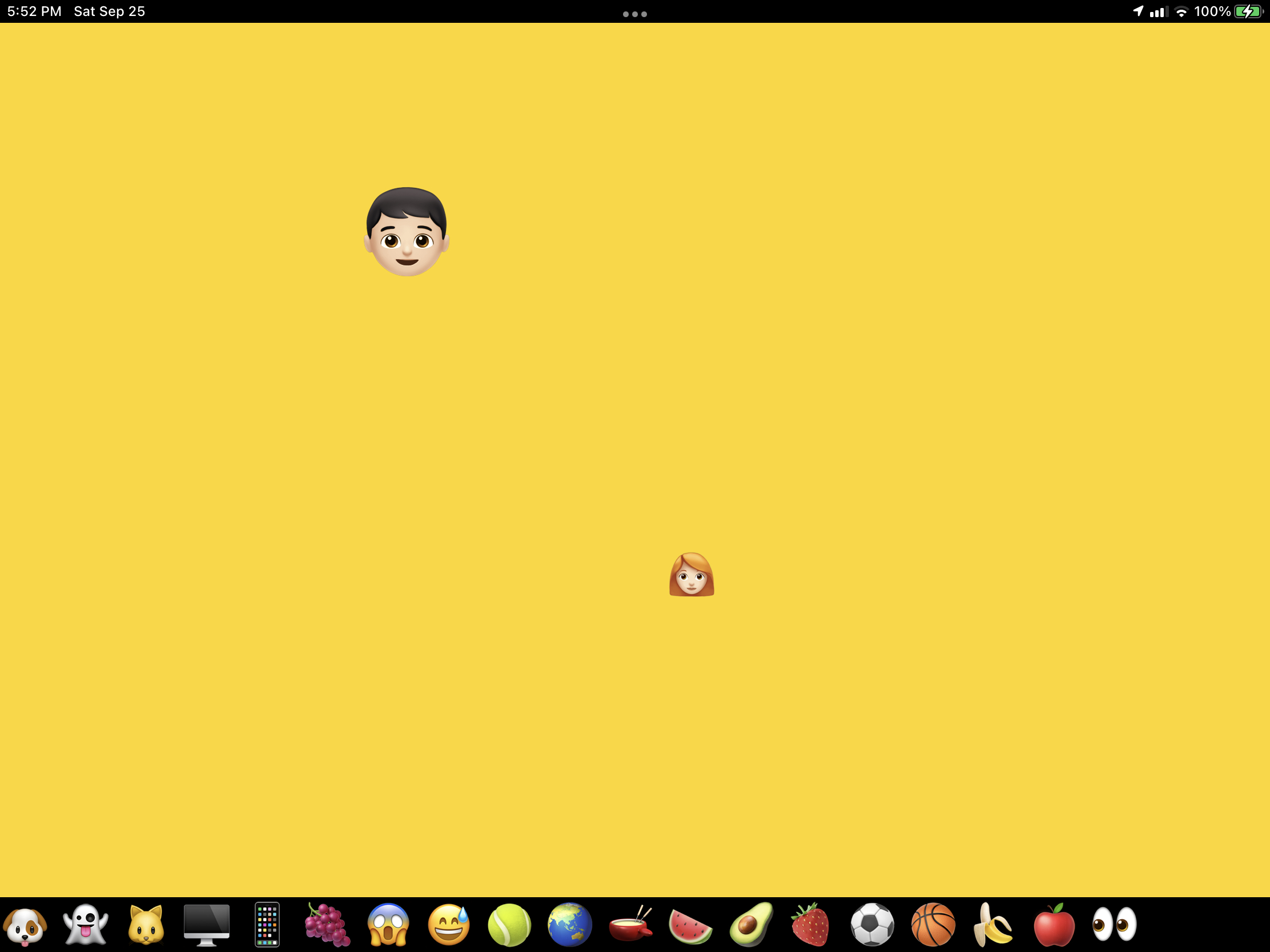Select the tennis ball emoji
Image resolution: width=1270 pixels, height=952 pixels.
coord(509,925)
